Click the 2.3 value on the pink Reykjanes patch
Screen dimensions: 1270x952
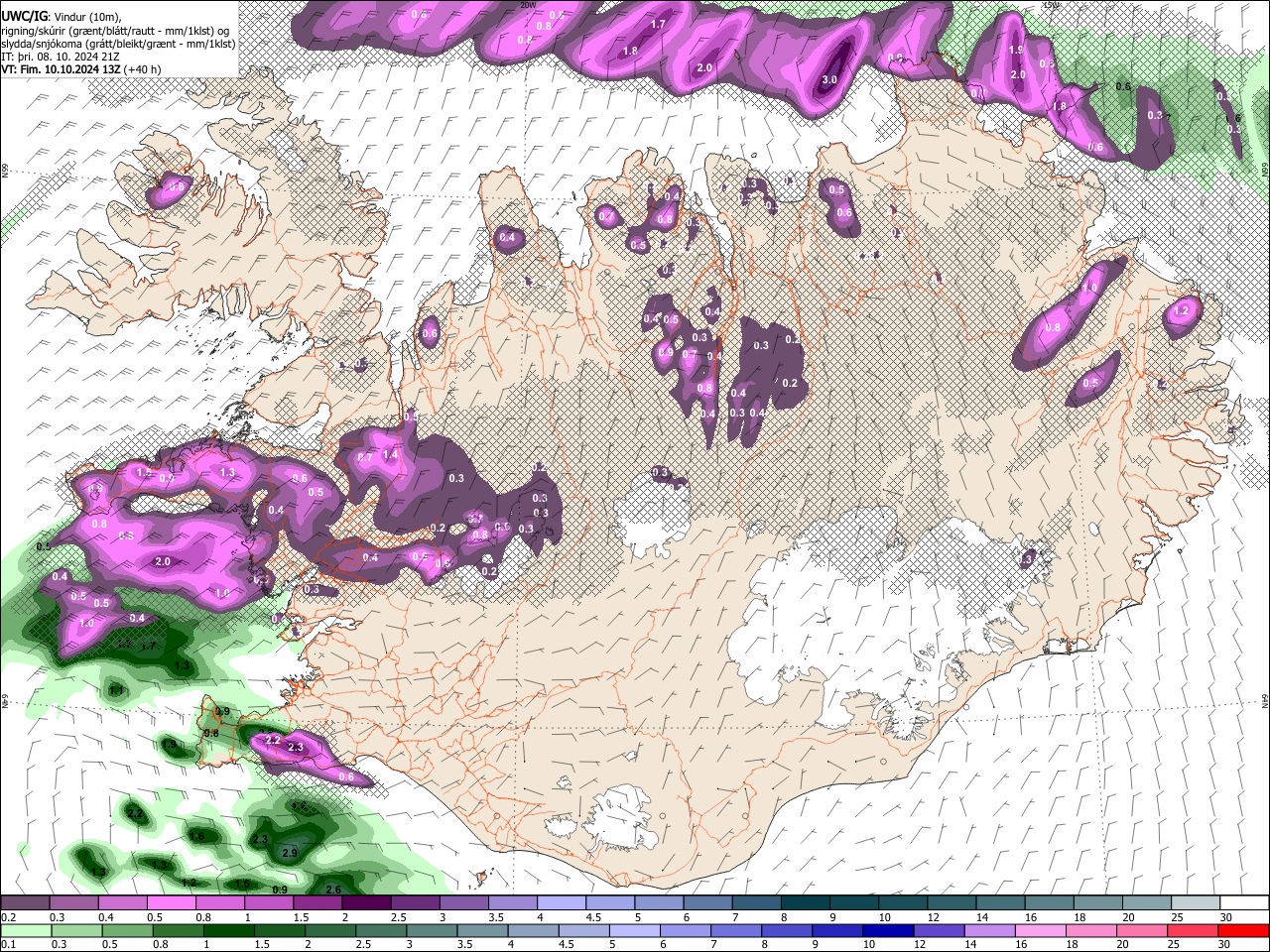point(295,747)
